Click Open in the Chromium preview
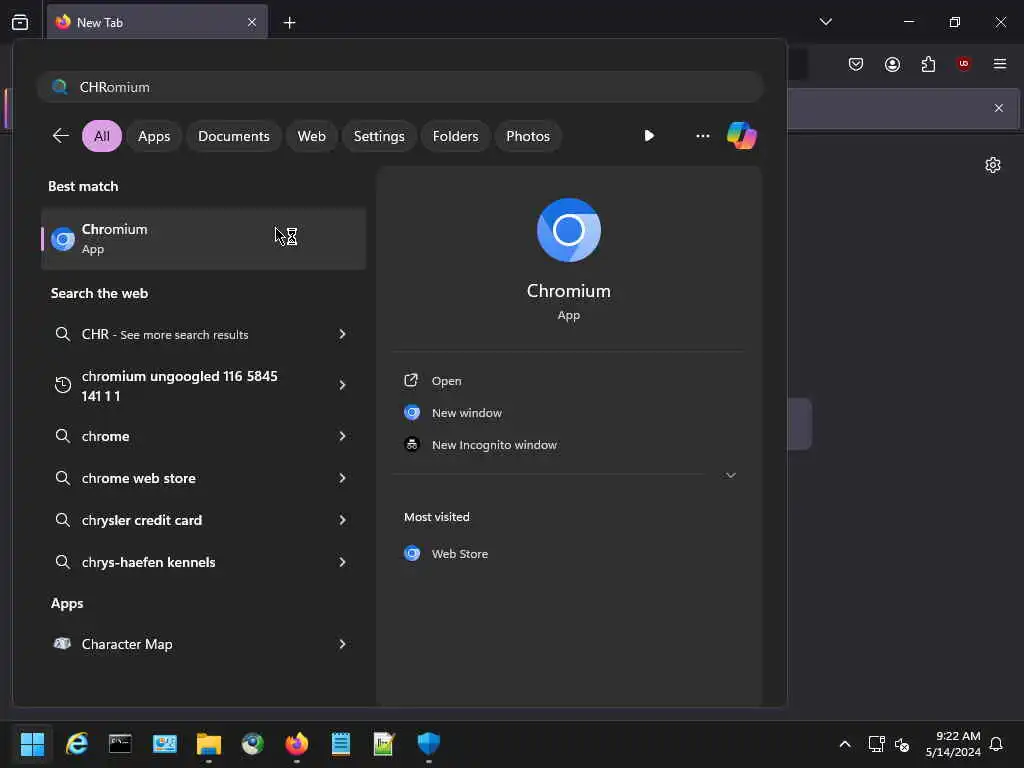1024x768 pixels. (x=447, y=381)
